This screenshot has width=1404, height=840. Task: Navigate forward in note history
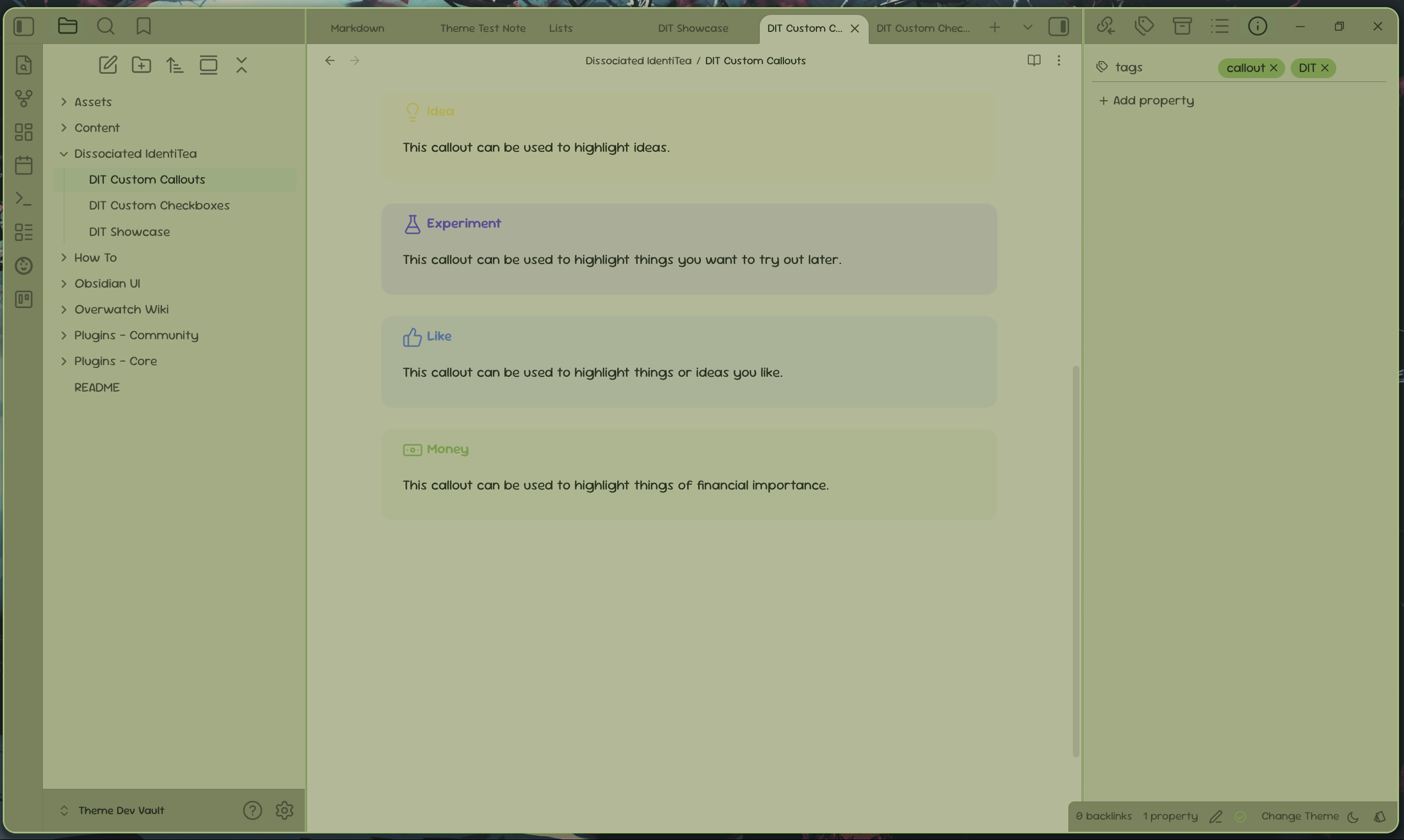tap(355, 61)
